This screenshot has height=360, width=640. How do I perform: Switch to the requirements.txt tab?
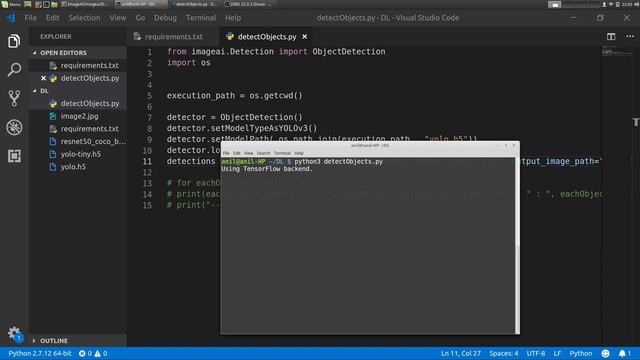click(173, 37)
